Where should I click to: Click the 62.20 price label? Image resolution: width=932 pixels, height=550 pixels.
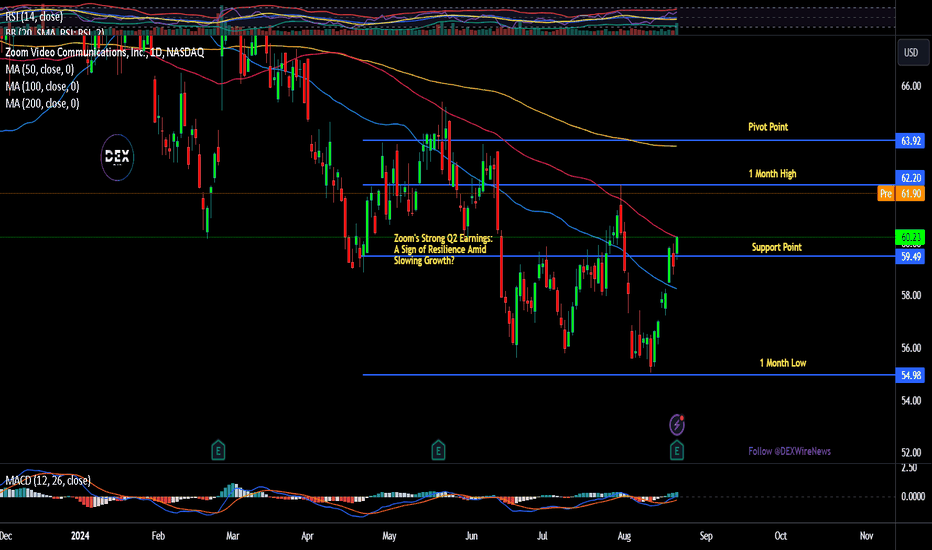point(910,178)
